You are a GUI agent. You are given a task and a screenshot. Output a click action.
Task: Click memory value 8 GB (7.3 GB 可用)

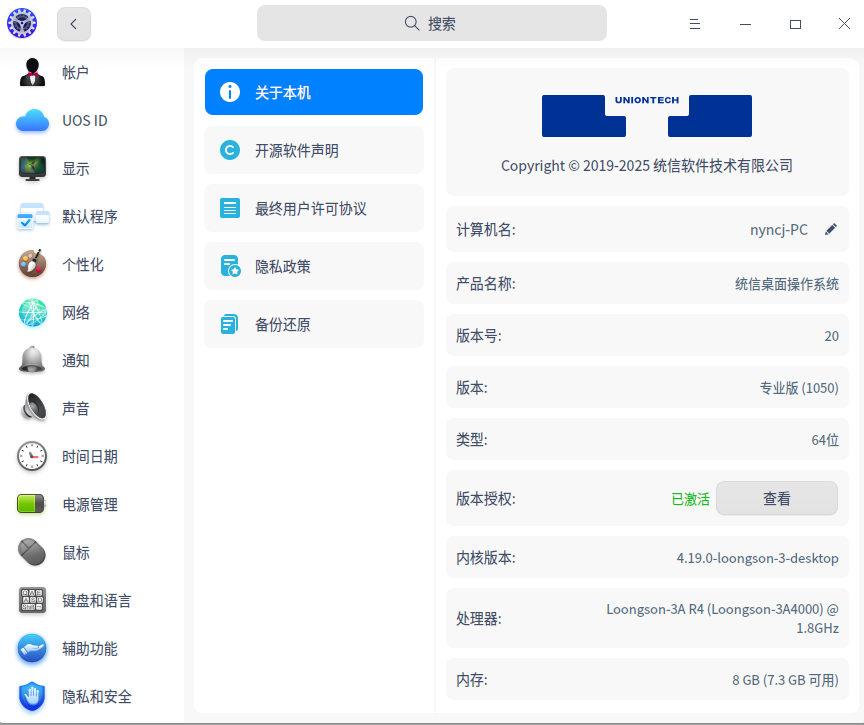(x=785, y=680)
